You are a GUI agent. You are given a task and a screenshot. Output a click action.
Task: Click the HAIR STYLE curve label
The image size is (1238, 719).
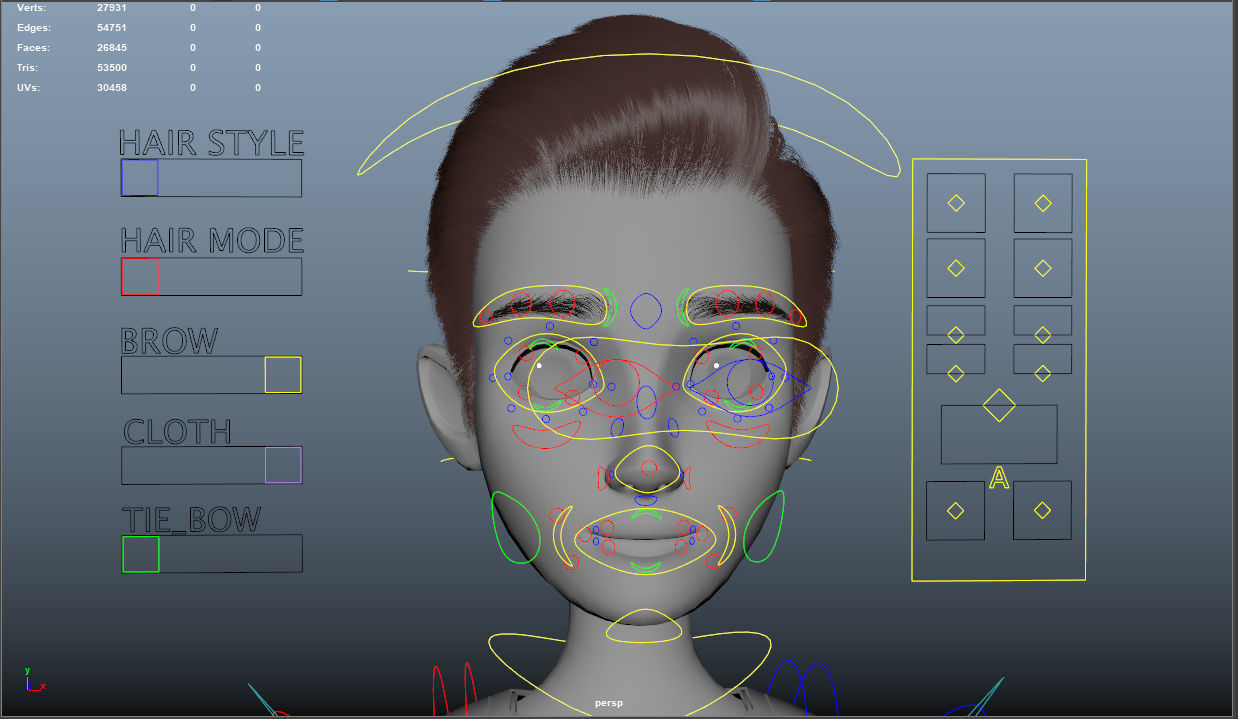pos(211,142)
